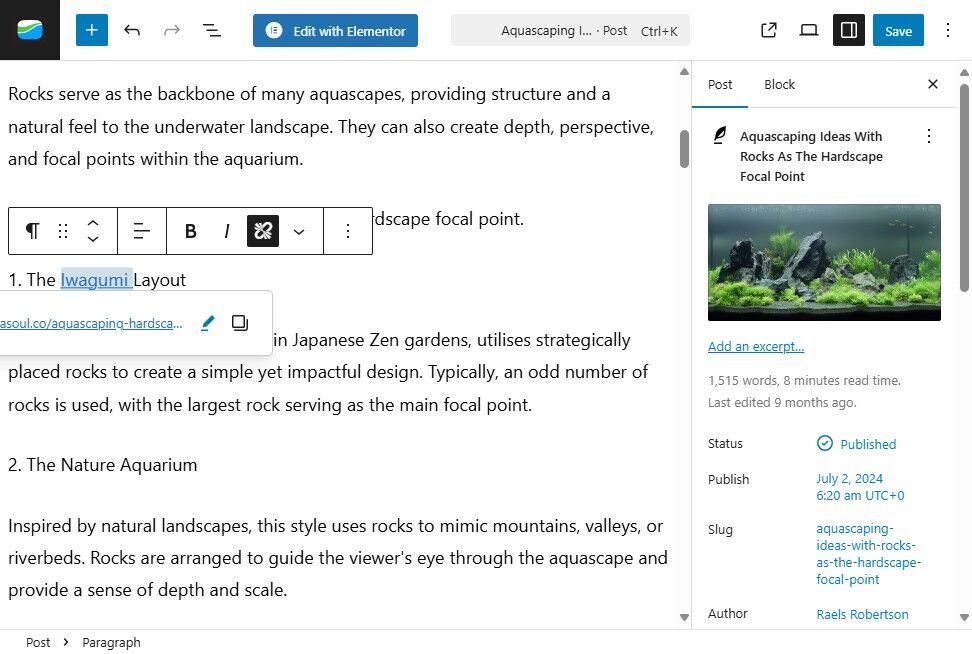View post in new tab icon
Viewport: 972px width, 654px height.
[769, 30]
